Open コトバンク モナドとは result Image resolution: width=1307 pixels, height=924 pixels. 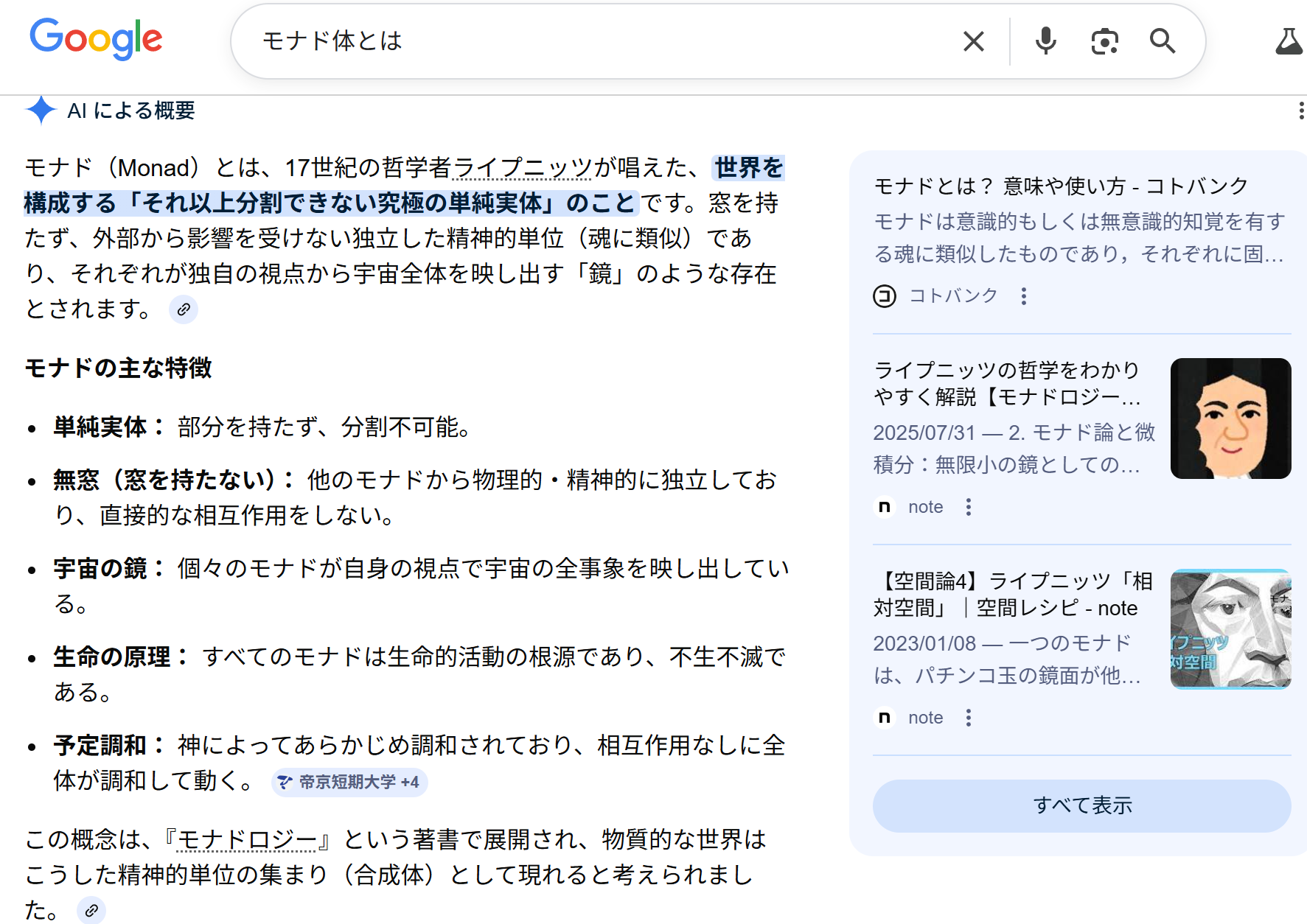(x=1060, y=186)
